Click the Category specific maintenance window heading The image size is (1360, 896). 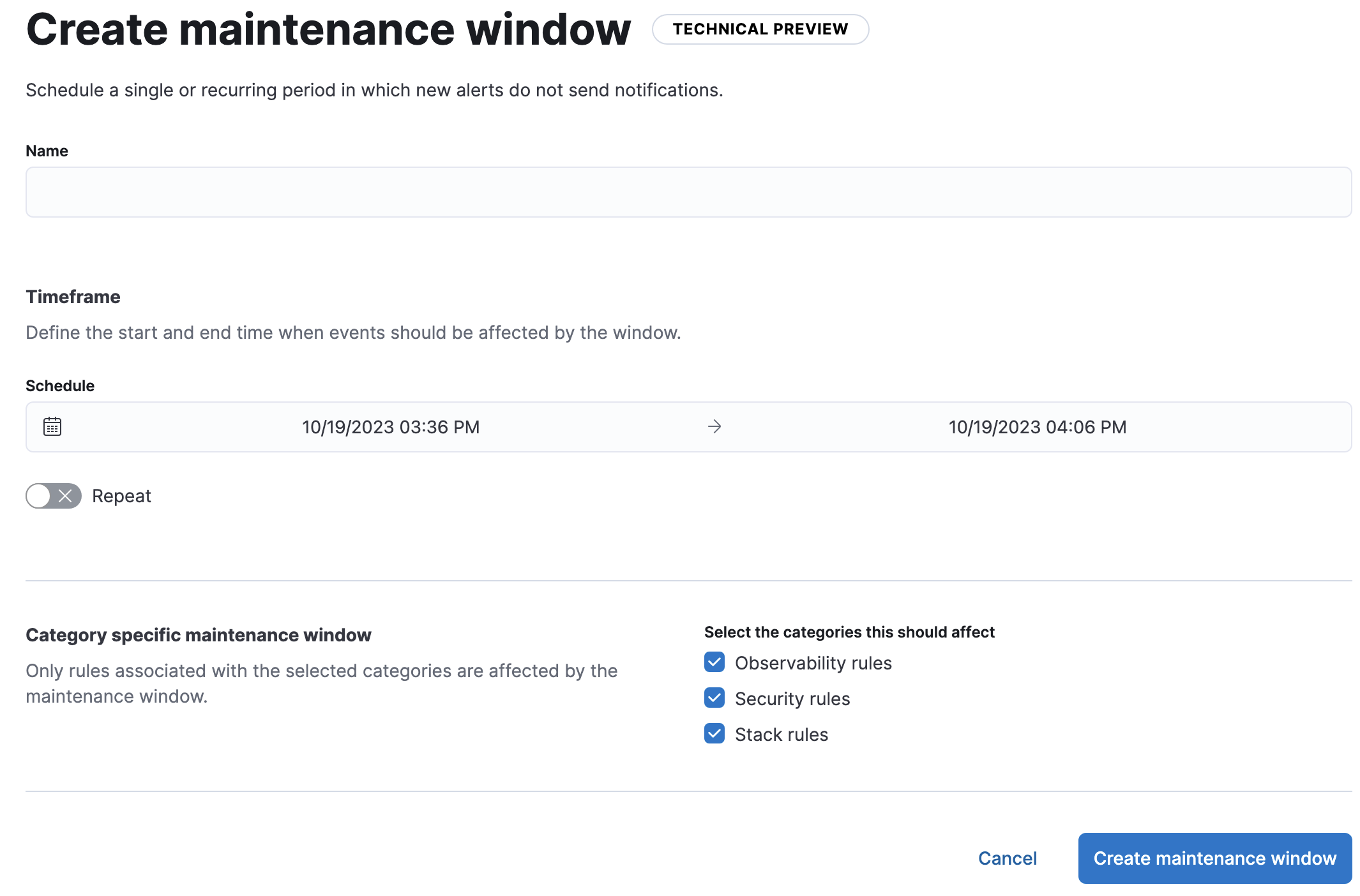199,635
